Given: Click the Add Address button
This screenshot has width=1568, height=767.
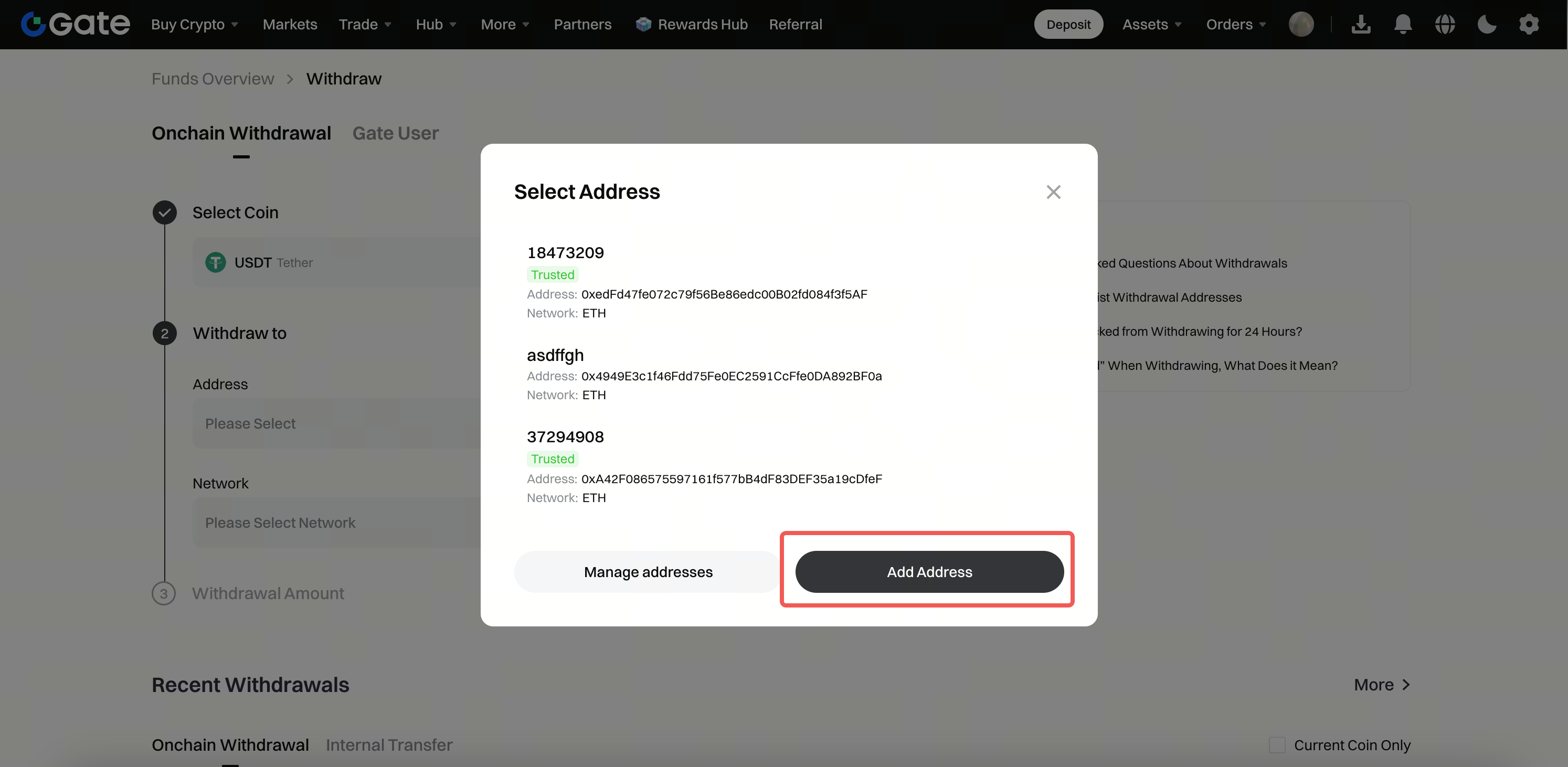Looking at the screenshot, I should 929,572.
